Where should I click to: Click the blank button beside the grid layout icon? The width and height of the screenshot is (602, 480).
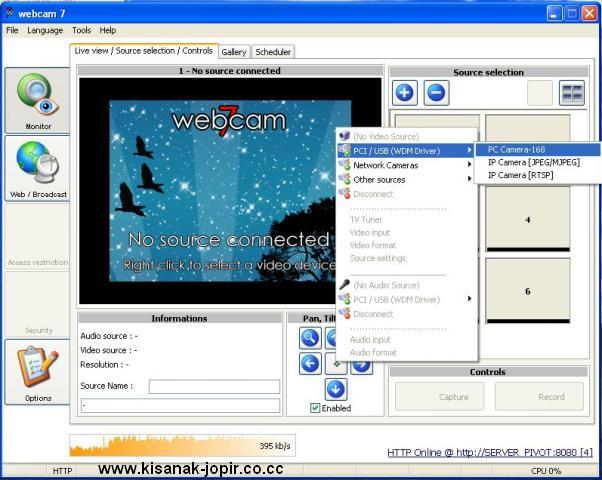(540, 93)
